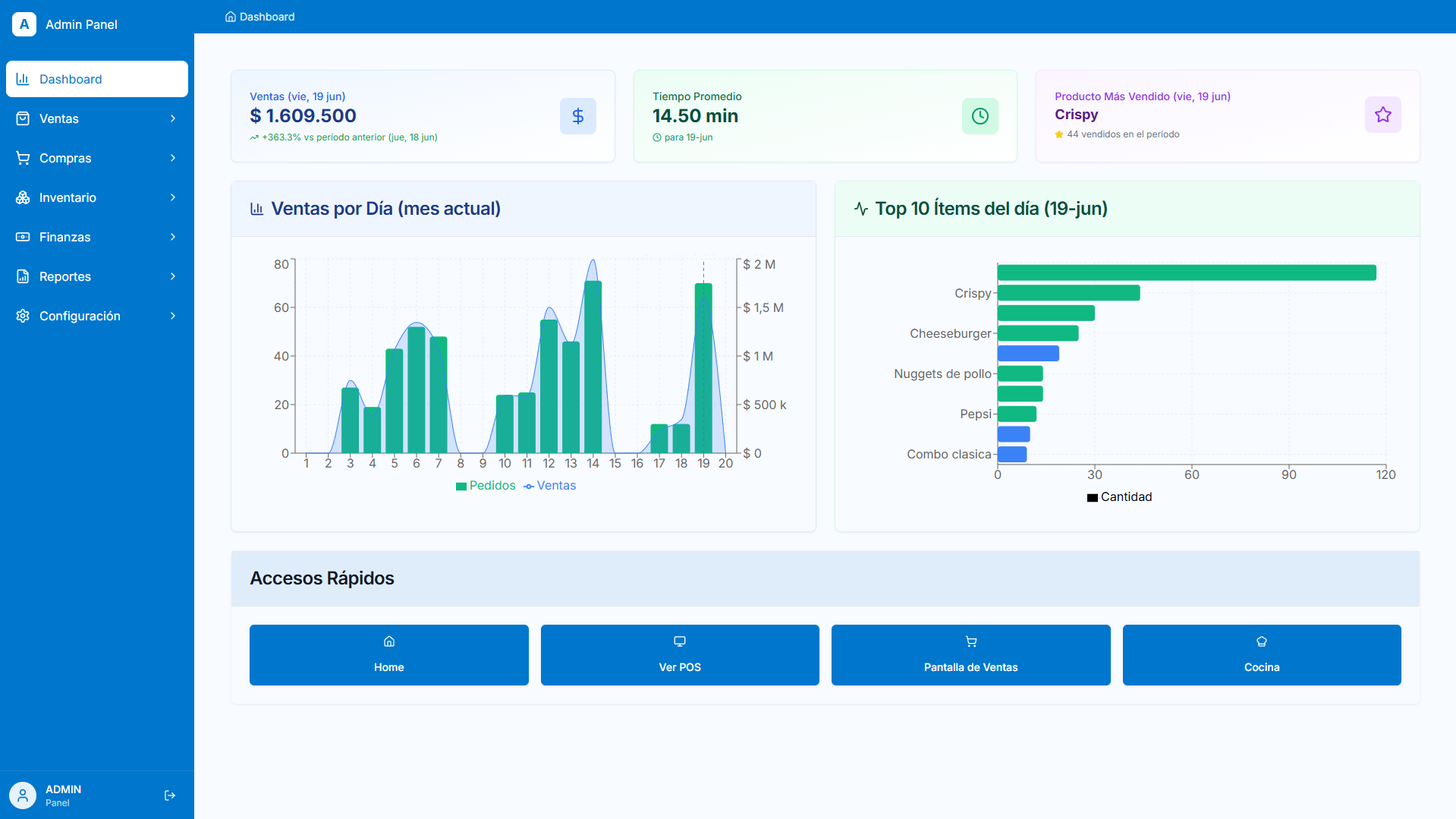This screenshot has height=819, width=1456.
Task: Click the Crispy best-seller product name
Action: [1076, 115]
